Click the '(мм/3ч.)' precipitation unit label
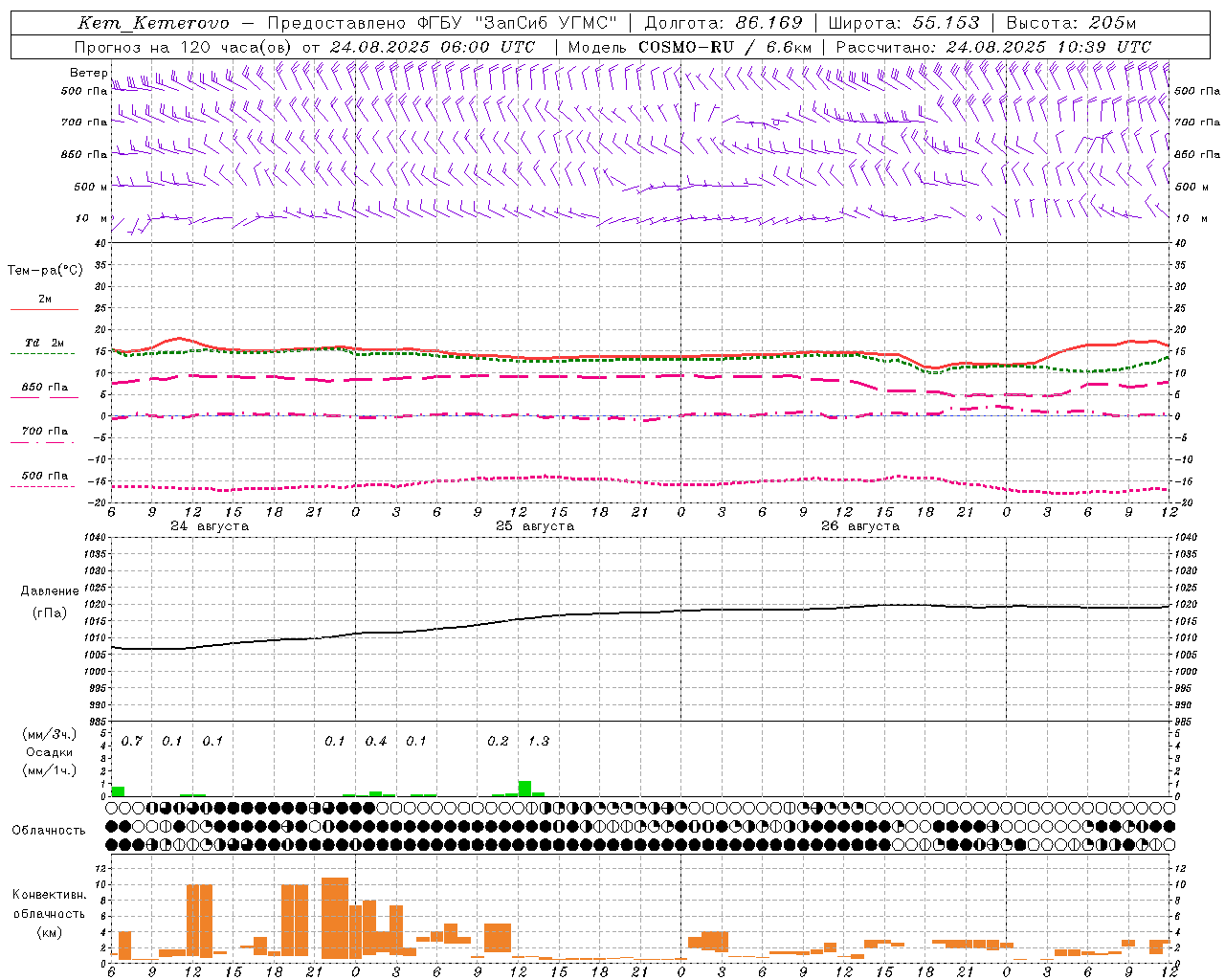Image resolution: width=1225 pixels, height=980 pixels. pos(50,734)
